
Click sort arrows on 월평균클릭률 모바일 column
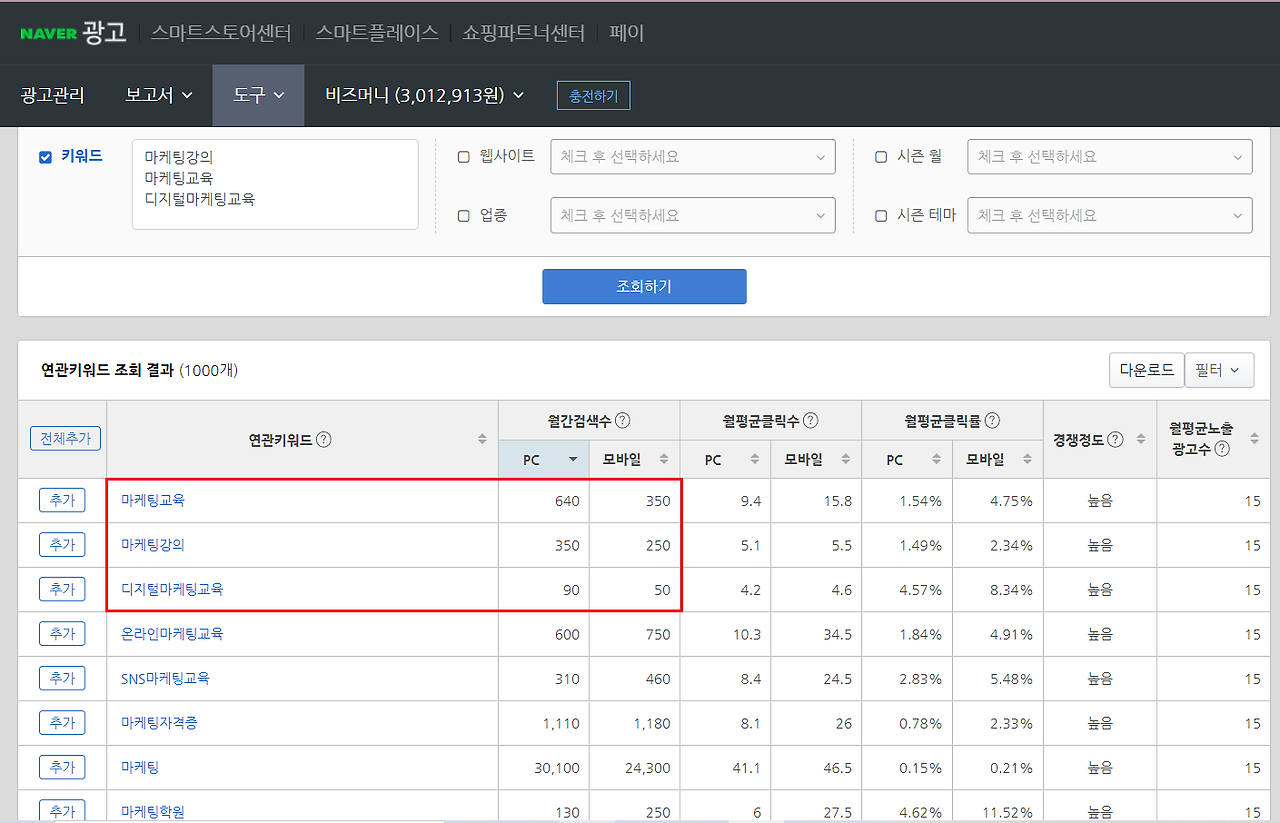1028,460
